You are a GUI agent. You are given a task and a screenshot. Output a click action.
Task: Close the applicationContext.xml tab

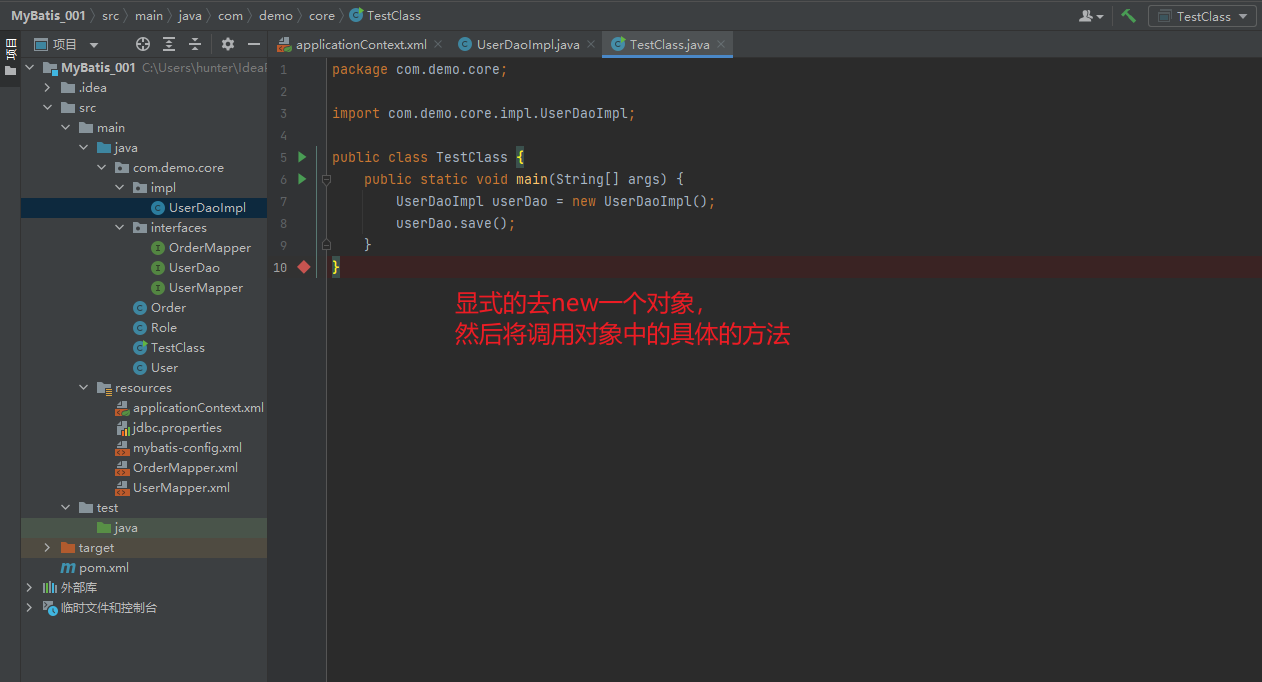click(438, 45)
